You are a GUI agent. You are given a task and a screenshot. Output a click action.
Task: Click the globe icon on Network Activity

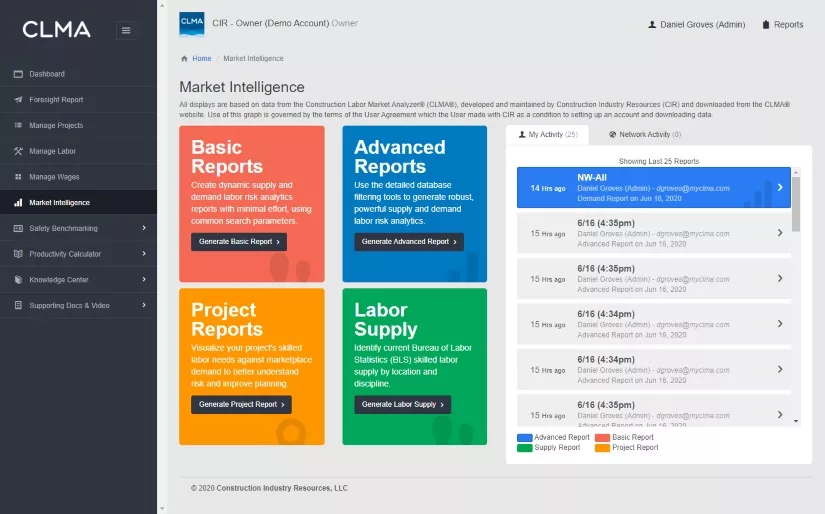pyautogui.click(x=612, y=135)
